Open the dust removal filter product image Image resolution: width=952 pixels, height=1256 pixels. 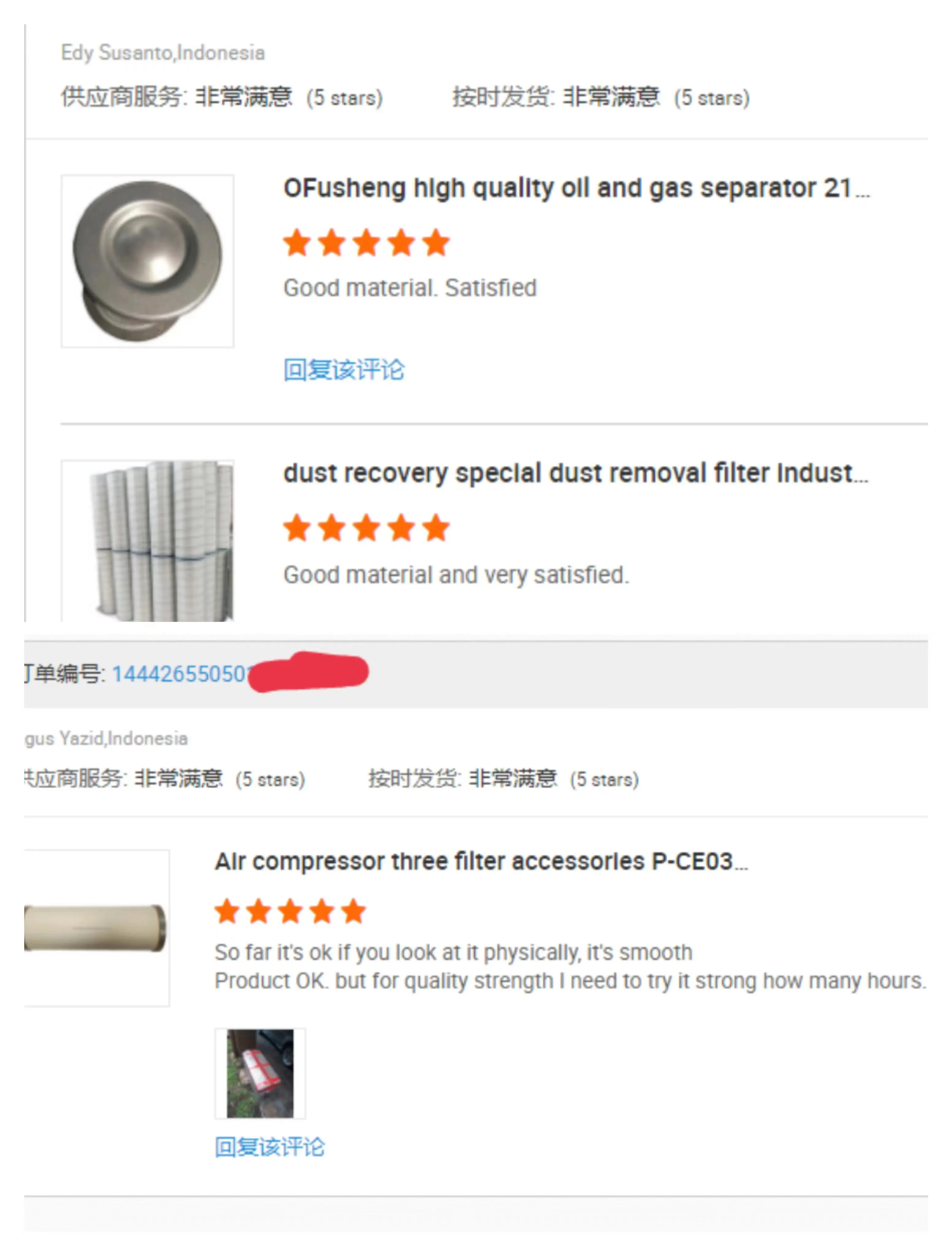pos(147,540)
